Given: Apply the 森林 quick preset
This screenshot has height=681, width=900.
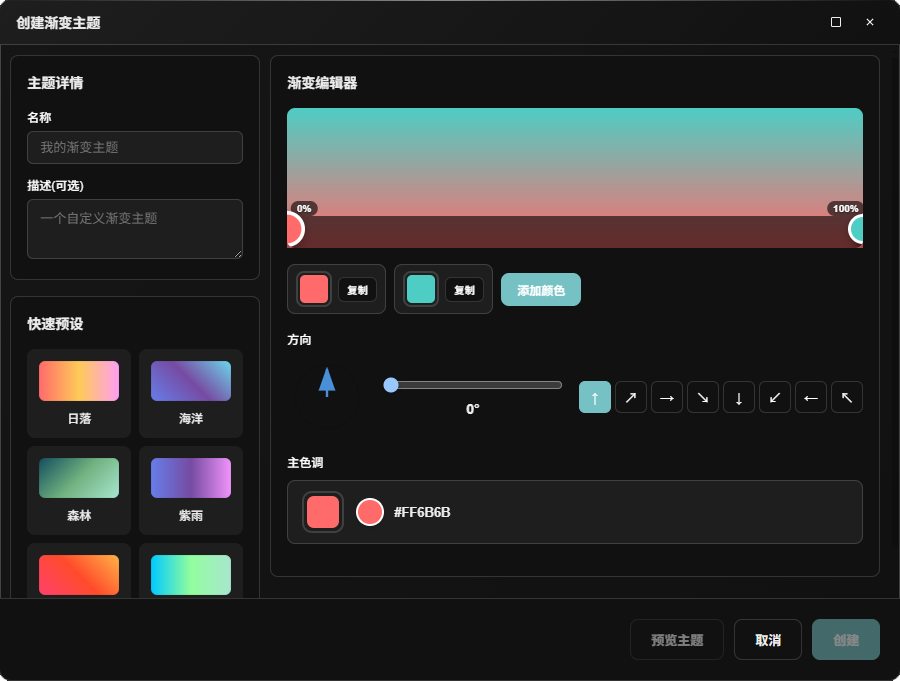Looking at the screenshot, I should tap(79, 490).
